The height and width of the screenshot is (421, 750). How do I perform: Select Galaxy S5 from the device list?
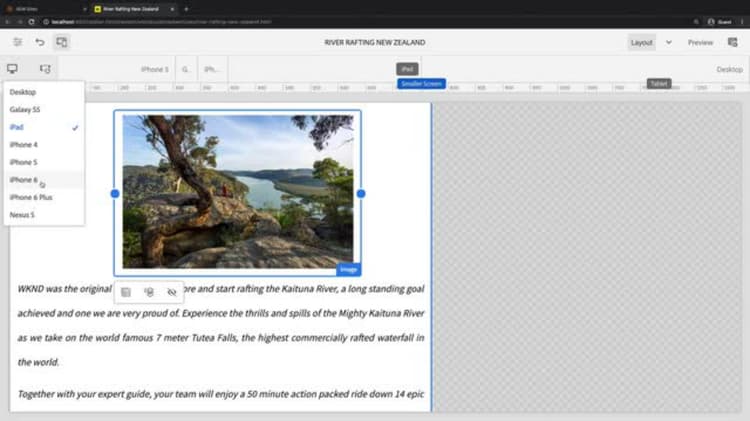point(25,110)
